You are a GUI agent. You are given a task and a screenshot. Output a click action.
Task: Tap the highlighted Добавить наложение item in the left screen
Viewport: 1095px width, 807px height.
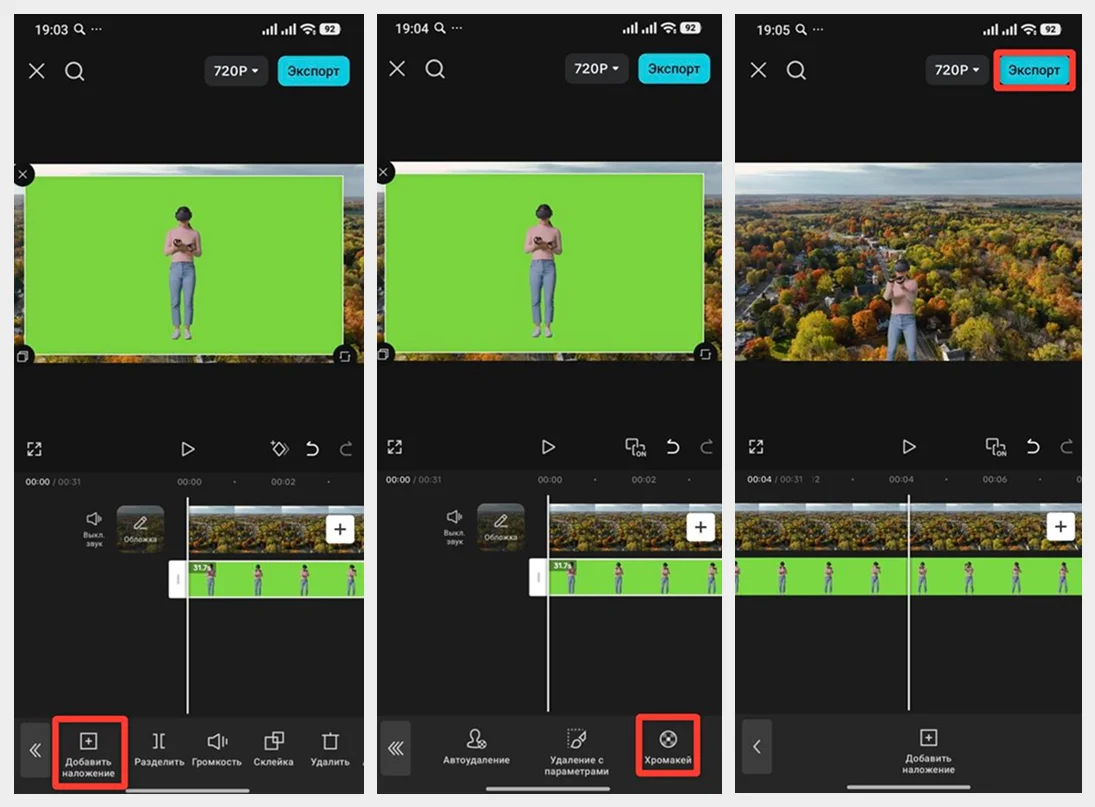point(89,751)
